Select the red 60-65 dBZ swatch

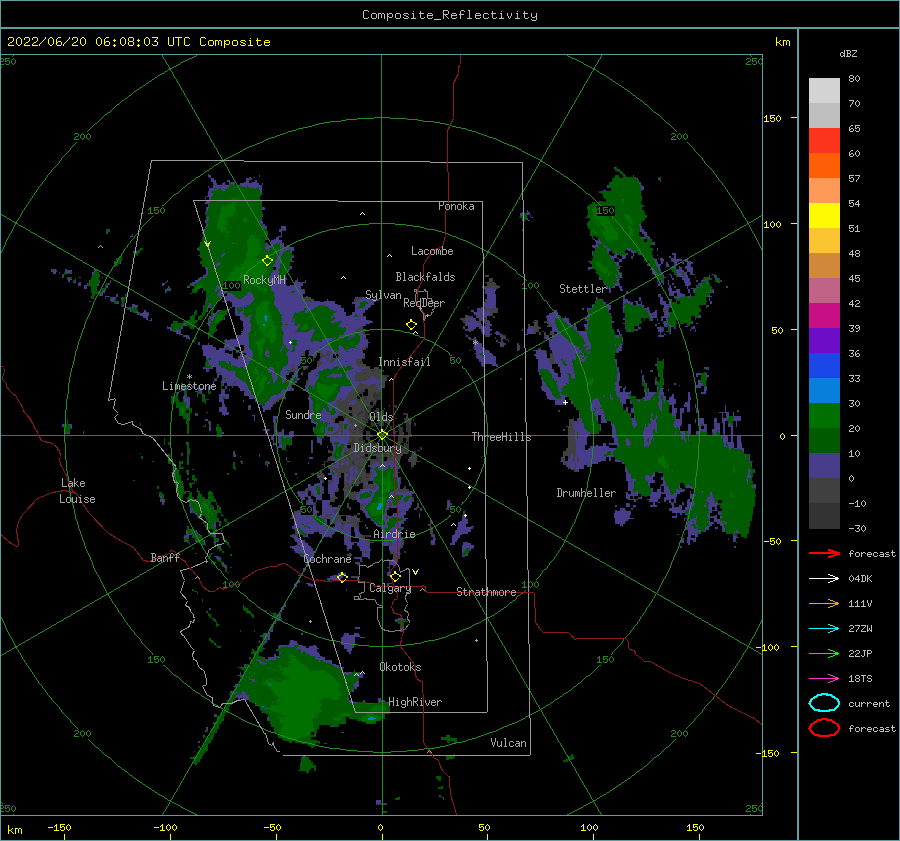point(824,141)
